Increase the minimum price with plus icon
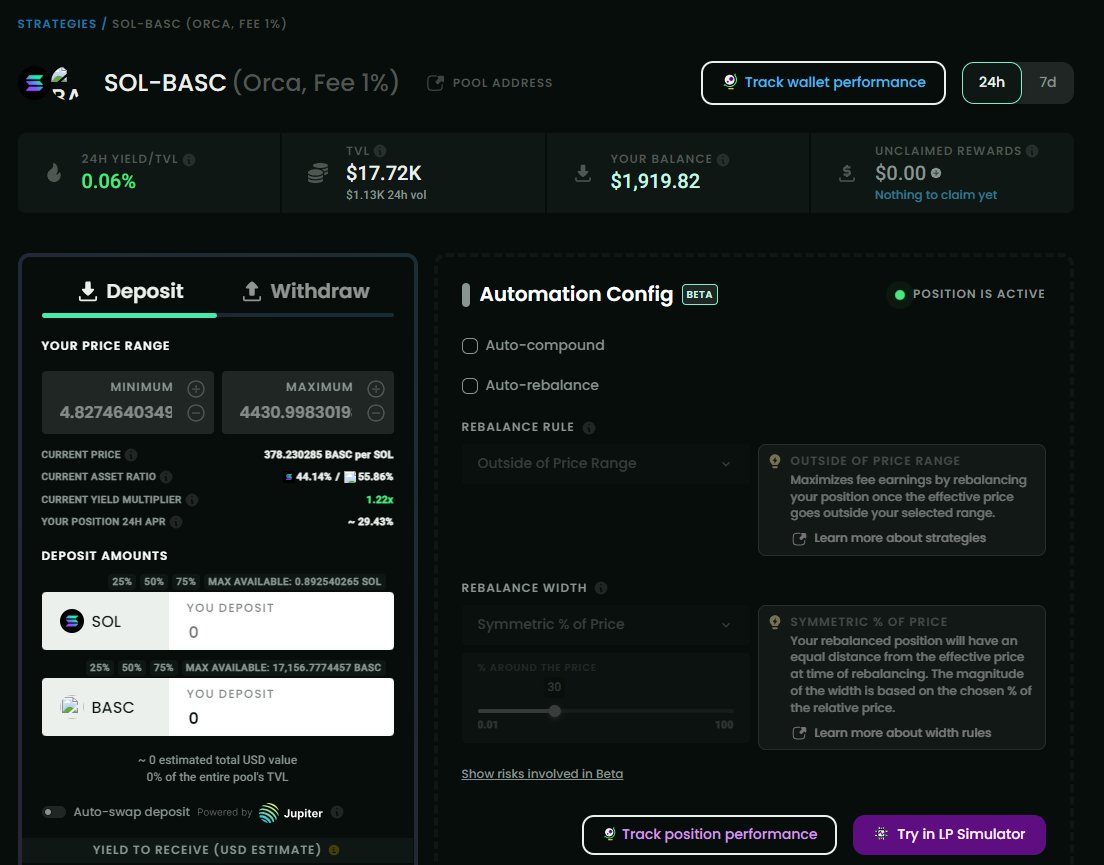This screenshot has width=1104, height=865. (196, 389)
